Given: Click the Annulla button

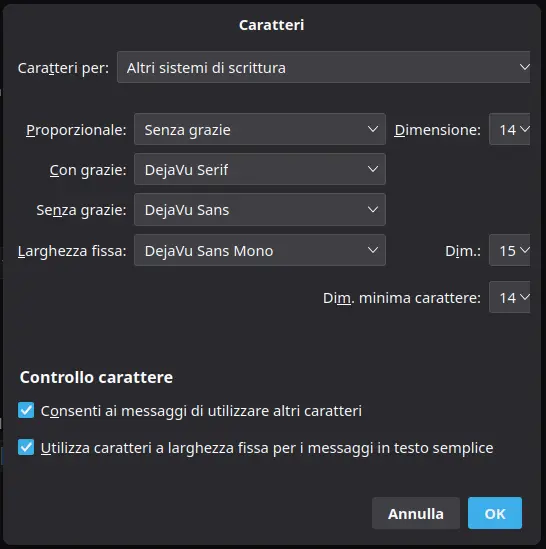Looking at the screenshot, I should 416,513.
